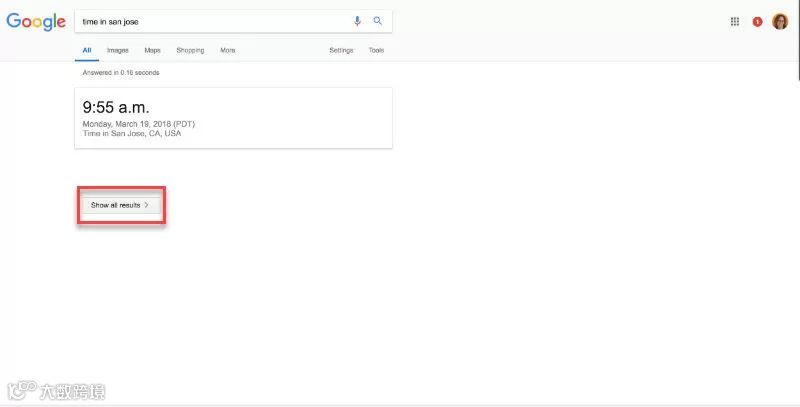800x407 pixels.
Task: Switch to the Maps tab
Action: pos(152,50)
